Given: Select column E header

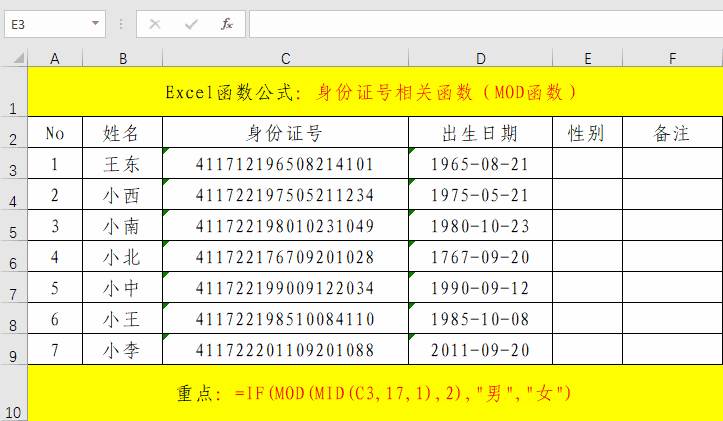Looking at the screenshot, I should coord(587,59).
